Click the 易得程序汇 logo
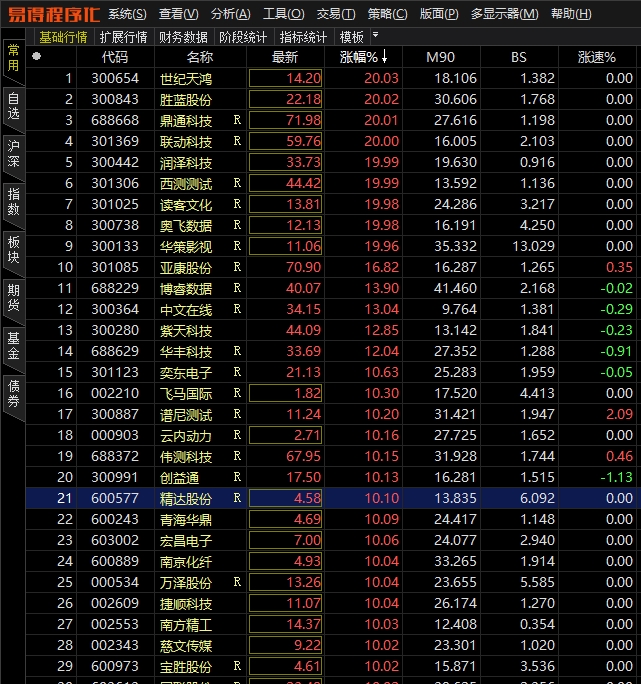The image size is (641, 684). pos(54,14)
